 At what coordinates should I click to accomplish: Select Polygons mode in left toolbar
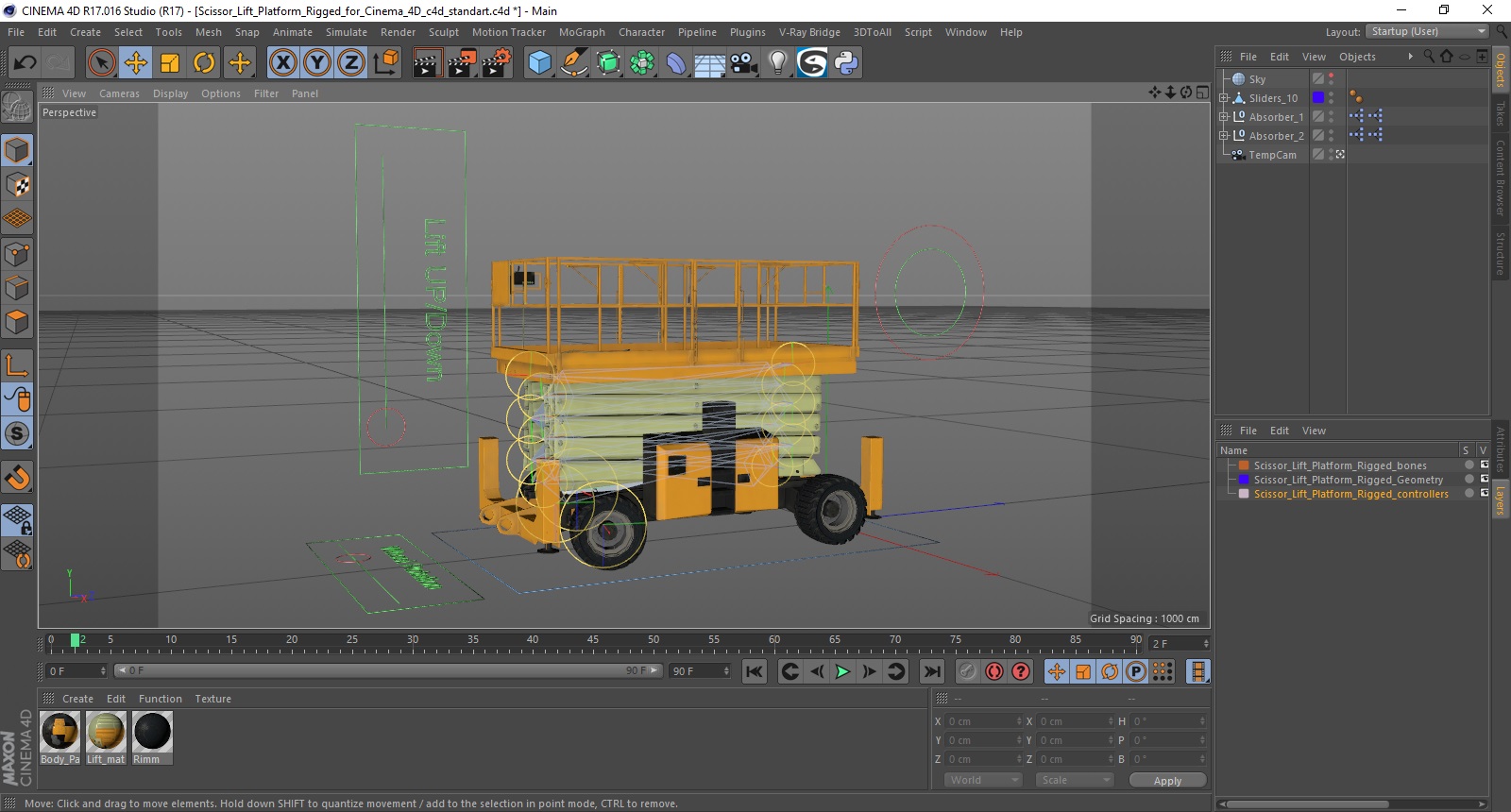pyautogui.click(x=17, y=322)
